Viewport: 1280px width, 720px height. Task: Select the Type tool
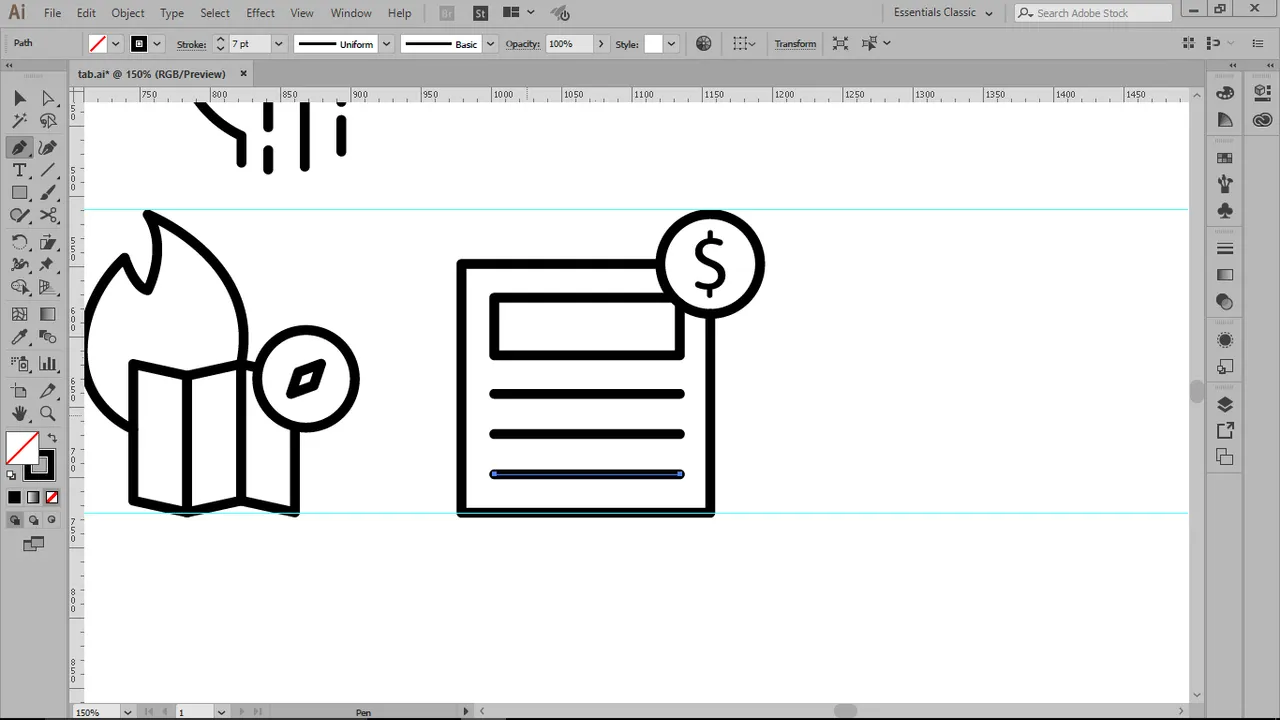pyautogui.click(x=19, y=170)
